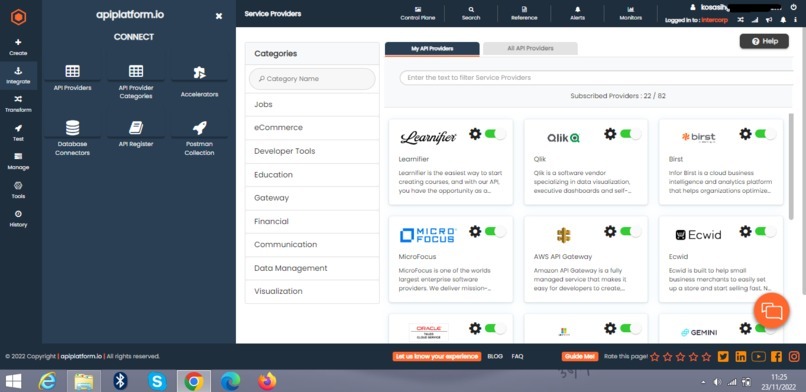Open API Register tile

click(x=136, y=134)
